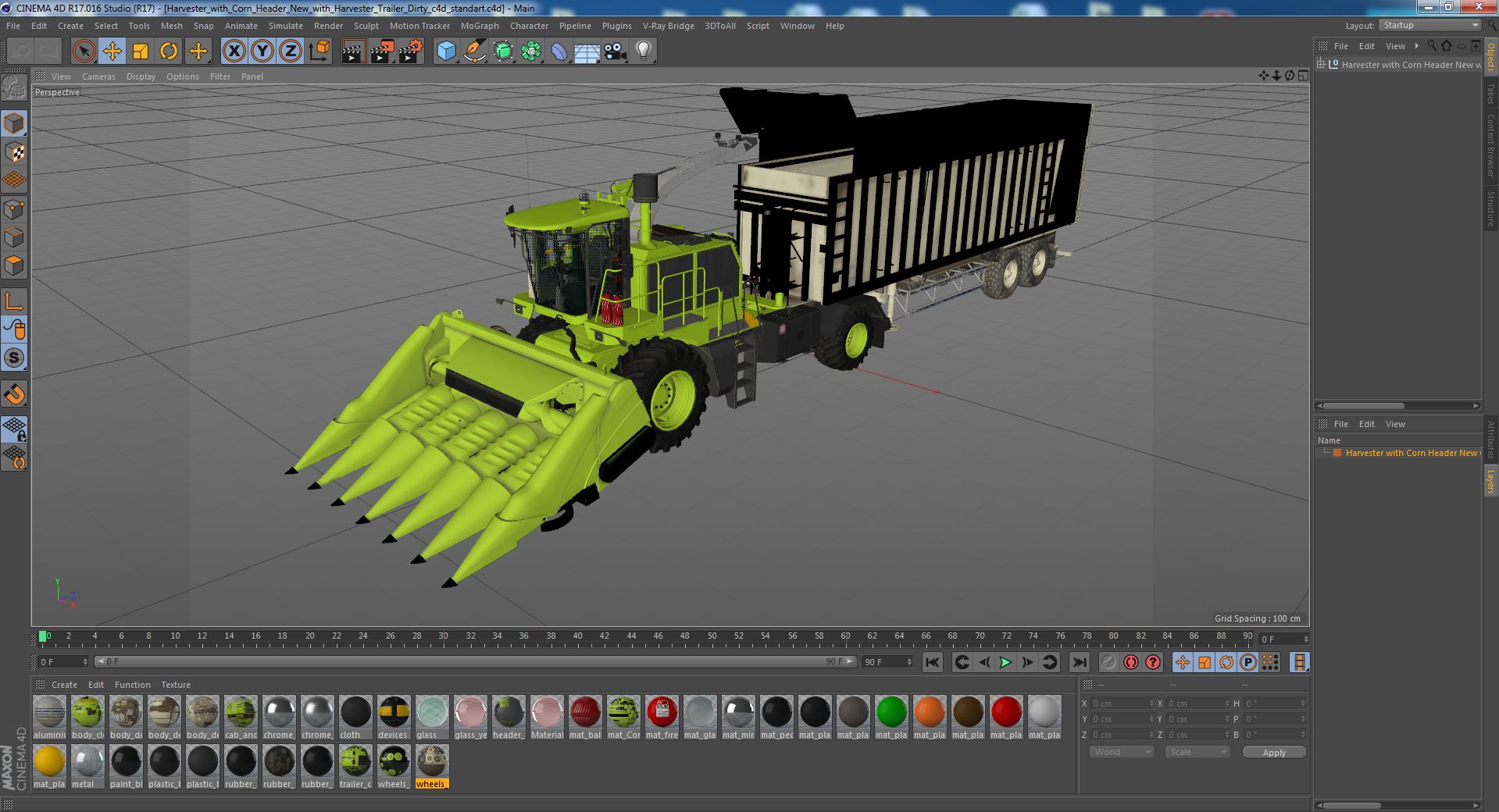Switch to Texture mode
Viewport: 1499px width, 812px height.
point(14,152)
